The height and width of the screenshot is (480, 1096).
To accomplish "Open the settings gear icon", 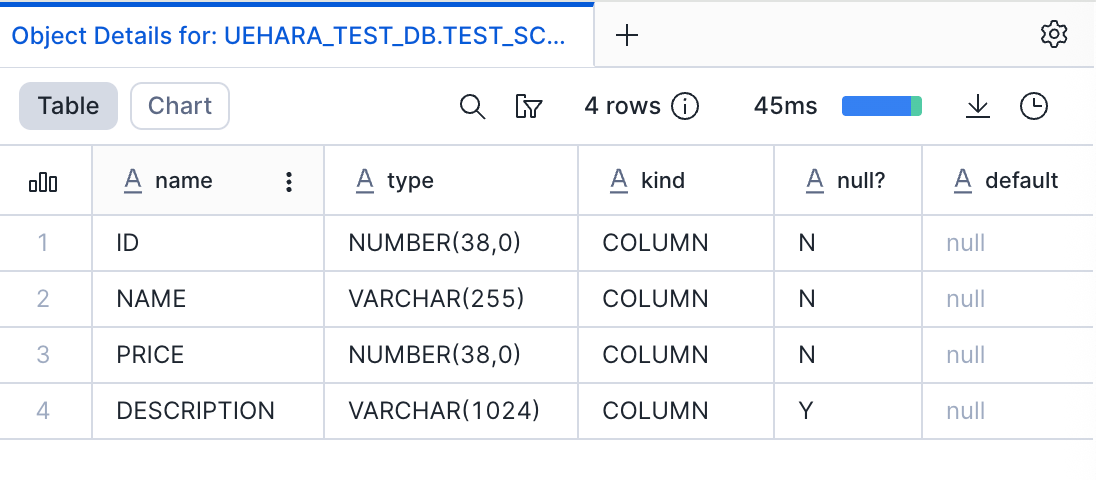I will click(x=1053, y=34).
